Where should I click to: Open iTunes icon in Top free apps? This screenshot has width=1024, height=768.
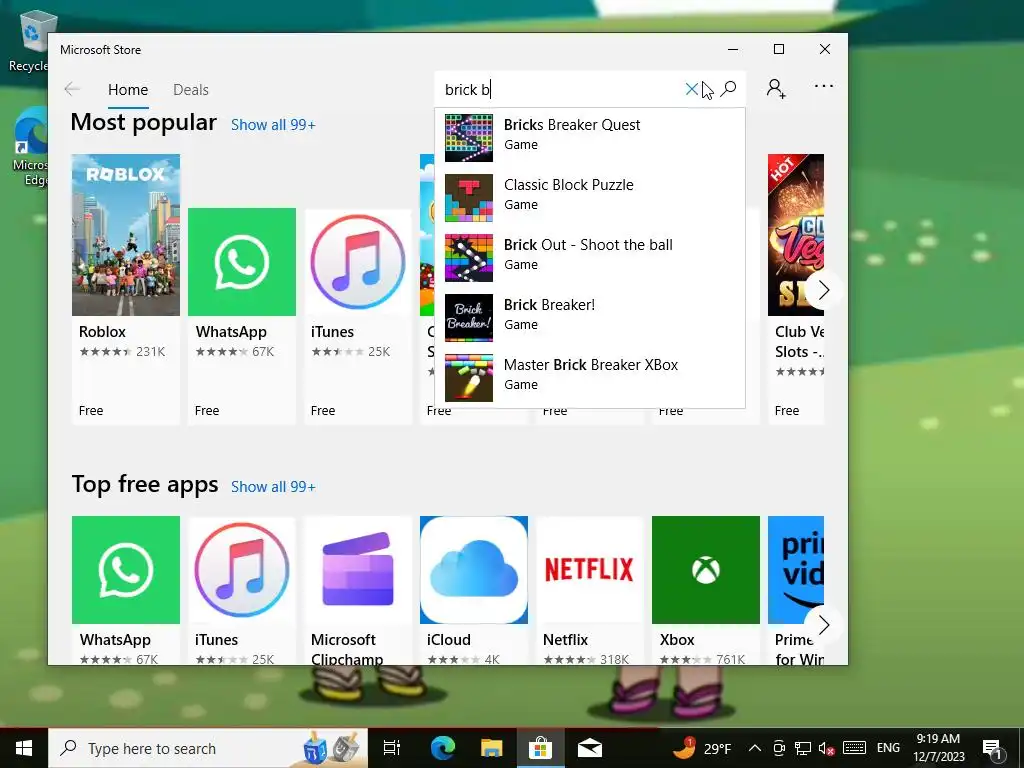pyautogui.click(x=242, y=569)
